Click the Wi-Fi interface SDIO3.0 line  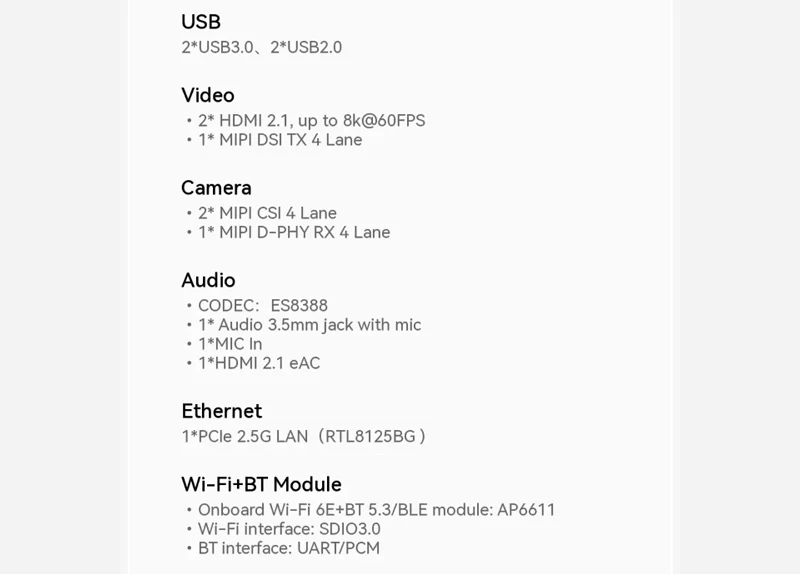289,529
